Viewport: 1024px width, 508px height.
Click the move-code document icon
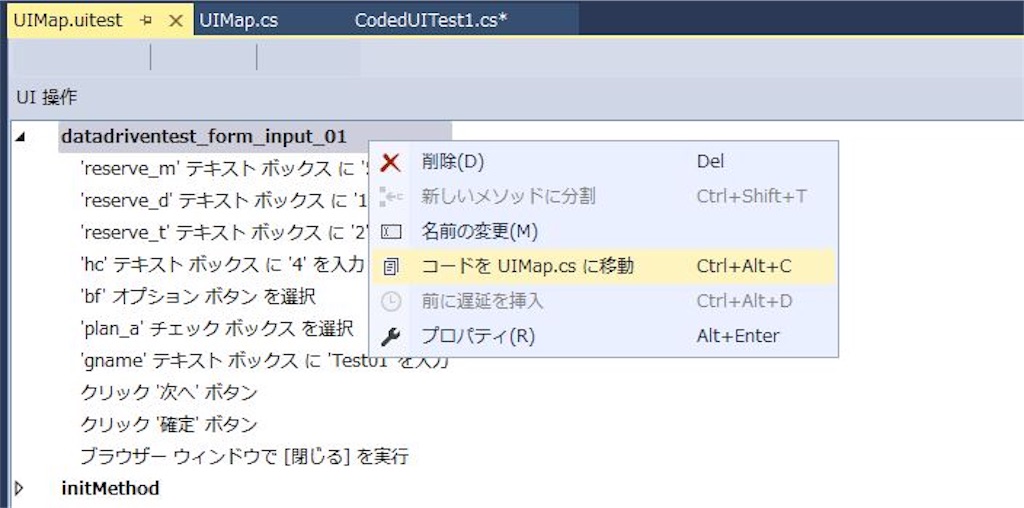[x=391, y=266]
